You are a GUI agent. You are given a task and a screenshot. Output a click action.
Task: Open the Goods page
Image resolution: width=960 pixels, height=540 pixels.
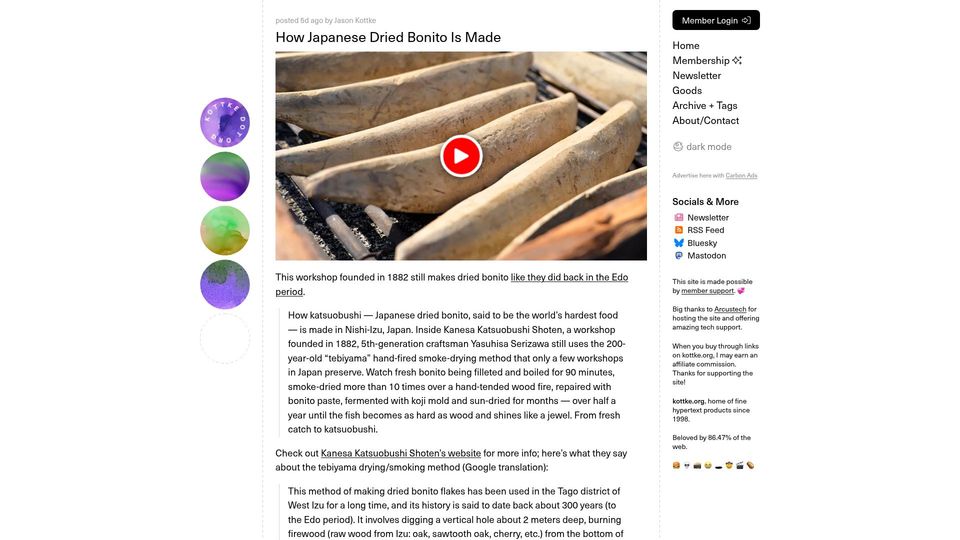(x=687, y=90)
